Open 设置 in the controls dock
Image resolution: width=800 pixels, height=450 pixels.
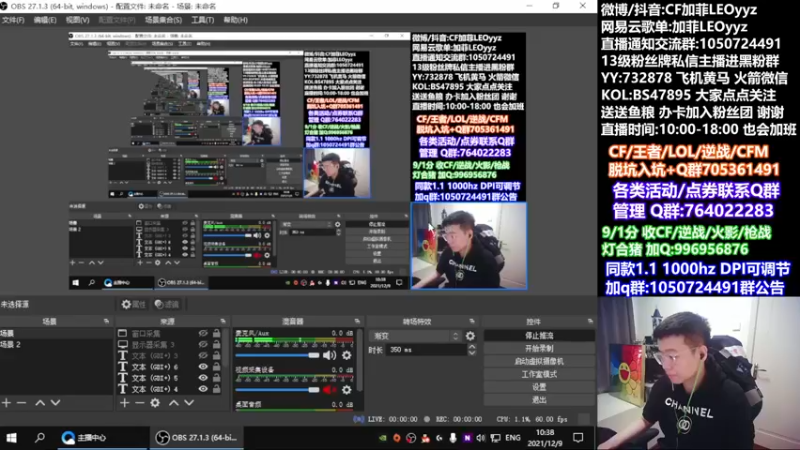click(x=539, y=387)
